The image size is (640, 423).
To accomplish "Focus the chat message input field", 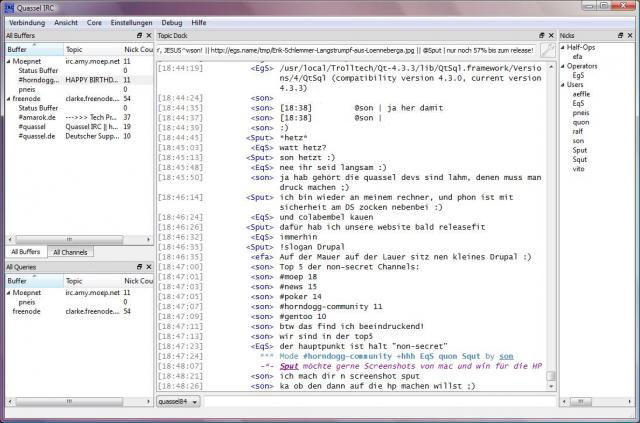I will pos(380,401).
